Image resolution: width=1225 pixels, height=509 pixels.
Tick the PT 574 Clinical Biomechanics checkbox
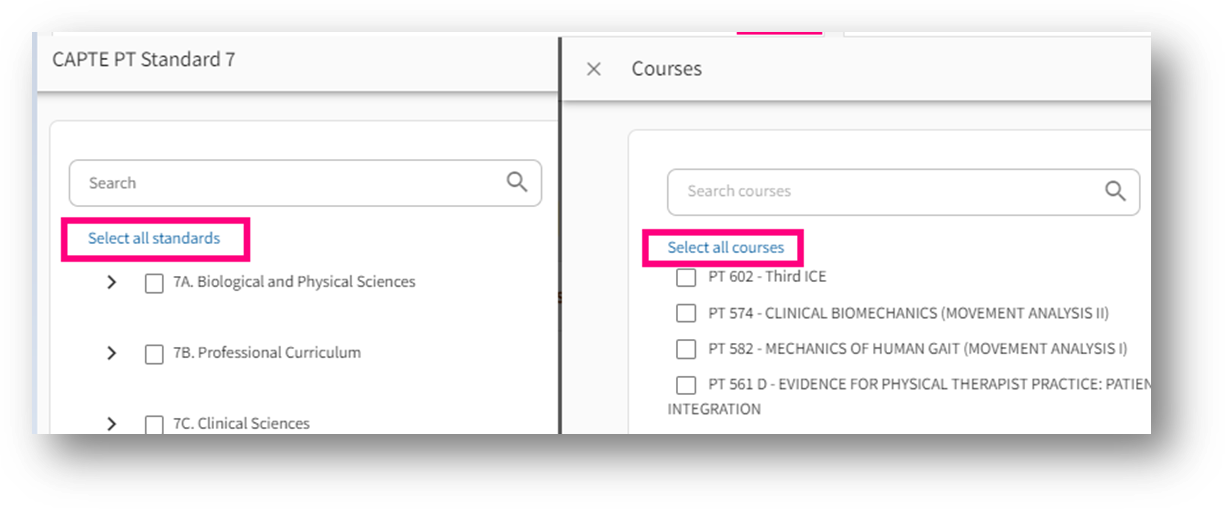tap(686, 313)
